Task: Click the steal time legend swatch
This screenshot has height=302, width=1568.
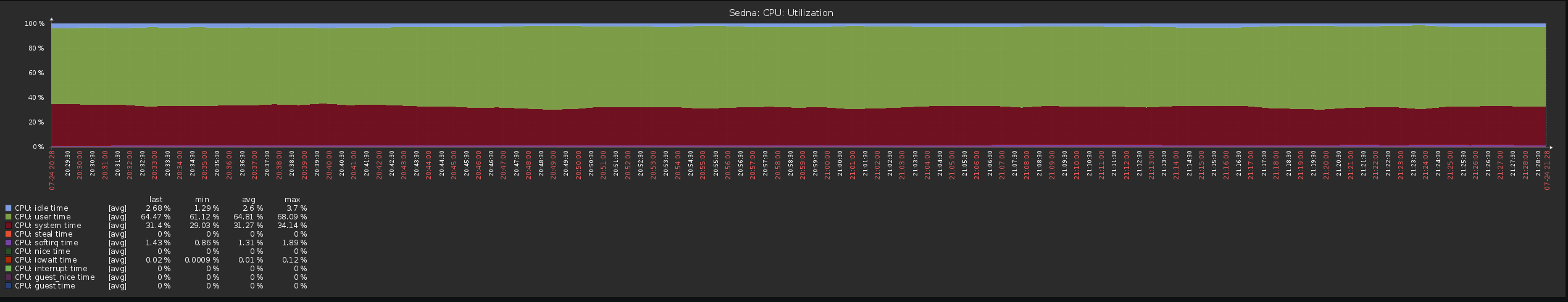Action: click(8, 234)
